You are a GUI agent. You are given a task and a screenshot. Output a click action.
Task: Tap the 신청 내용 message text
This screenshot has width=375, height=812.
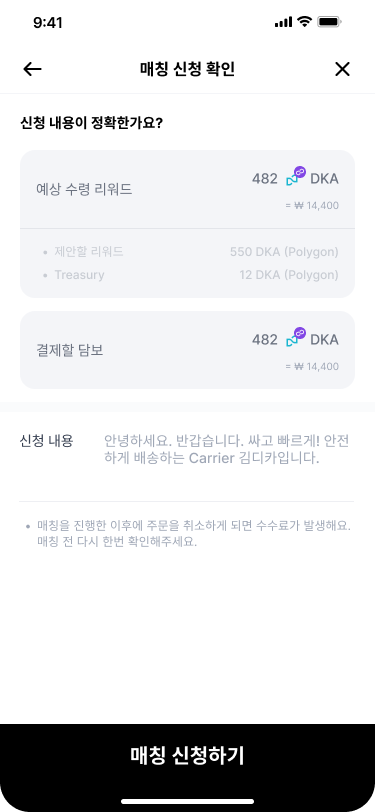tap(226, 450)
